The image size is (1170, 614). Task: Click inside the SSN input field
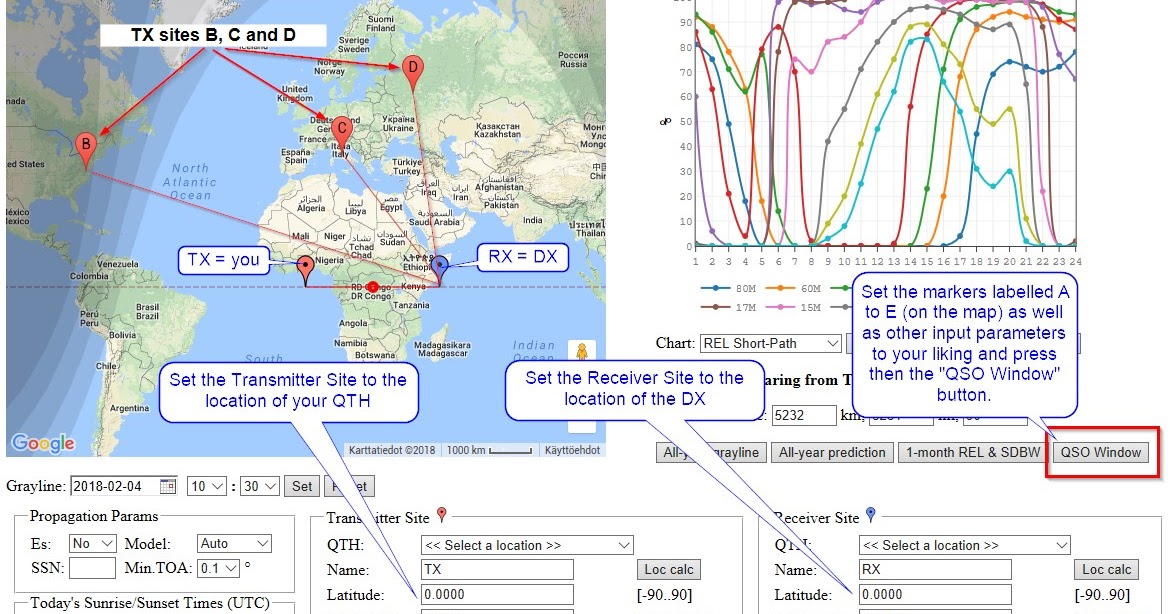(92, 568)
